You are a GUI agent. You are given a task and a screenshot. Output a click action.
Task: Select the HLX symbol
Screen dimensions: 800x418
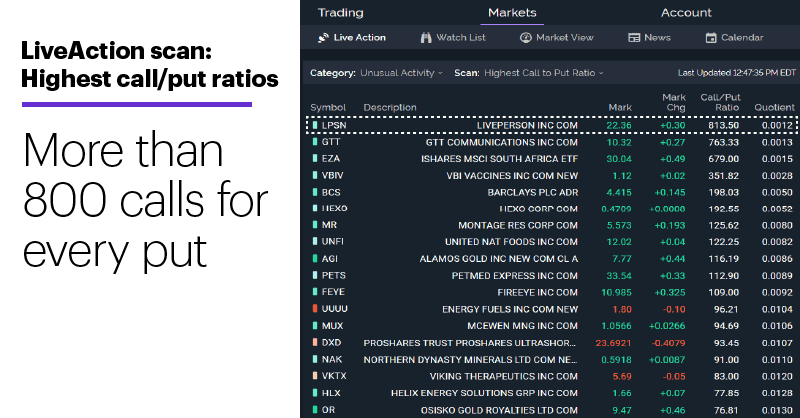coord(331,393)
